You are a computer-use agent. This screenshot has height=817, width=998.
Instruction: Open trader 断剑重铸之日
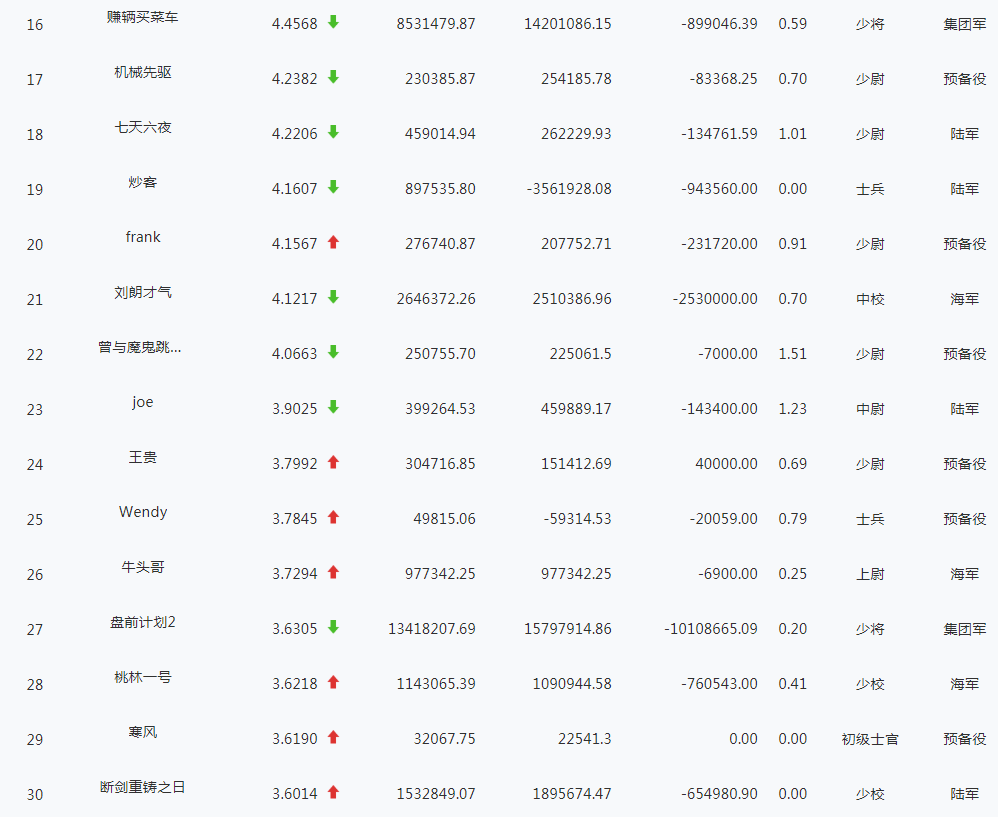tap(143, 787)
